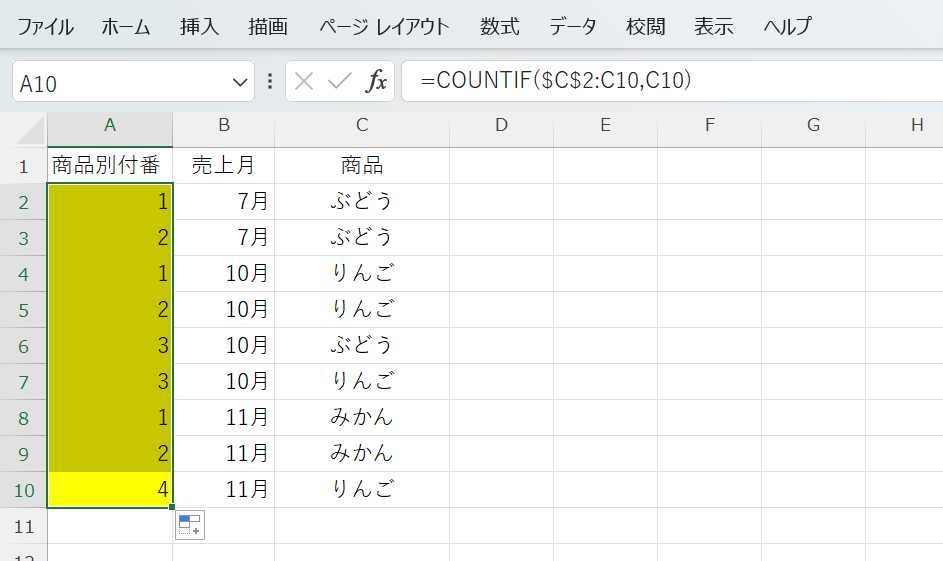This screenshot has height=561, width=943.
Task: Click the みかん cell in row 8
Action: pos(361,417)
